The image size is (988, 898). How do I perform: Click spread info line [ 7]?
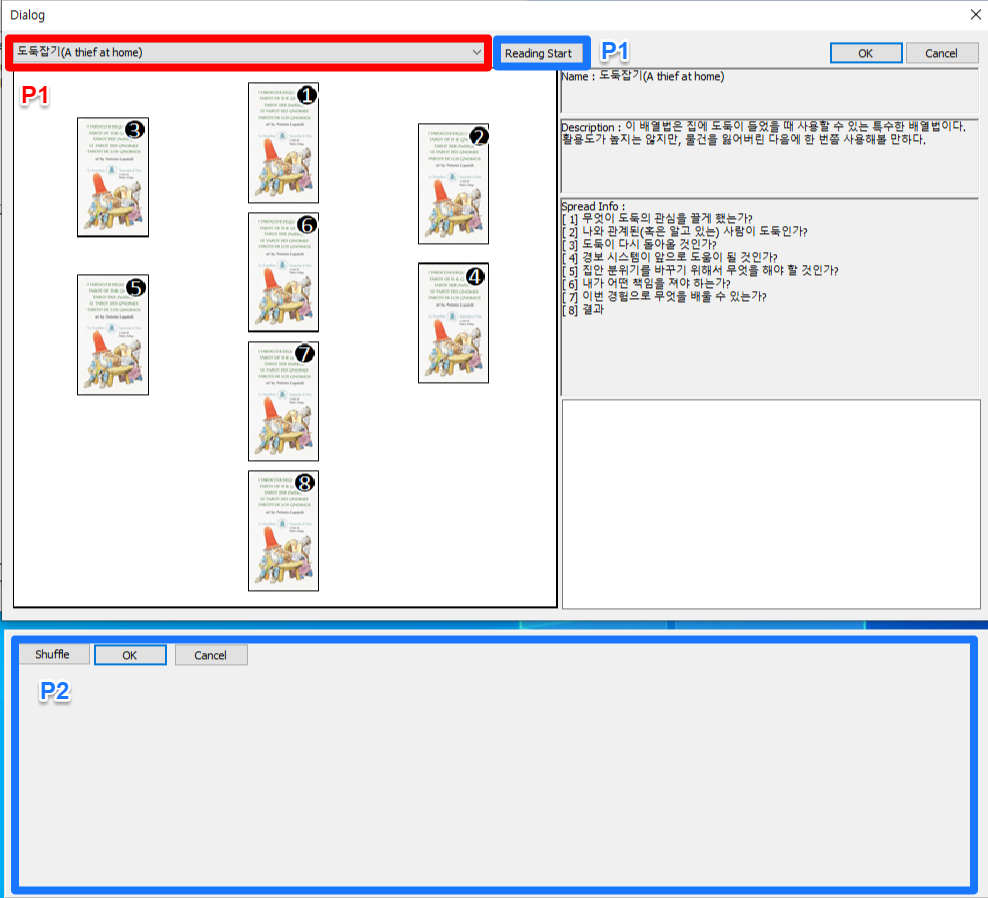click(664, 297)
